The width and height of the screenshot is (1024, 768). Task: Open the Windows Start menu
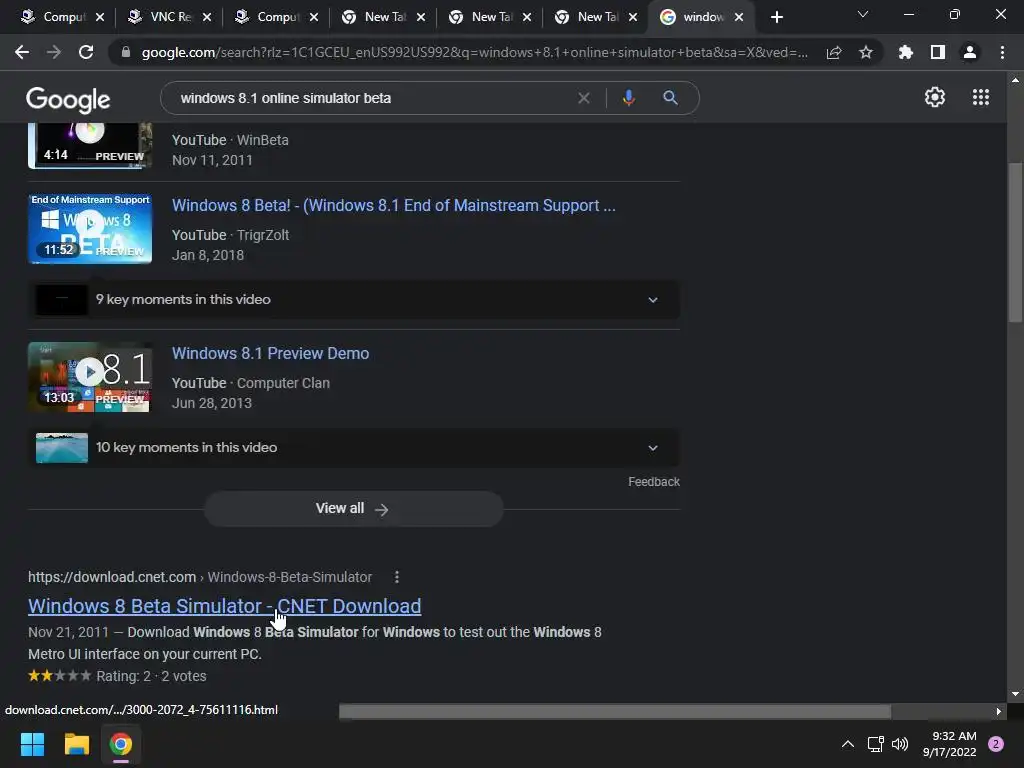[32, 744]
